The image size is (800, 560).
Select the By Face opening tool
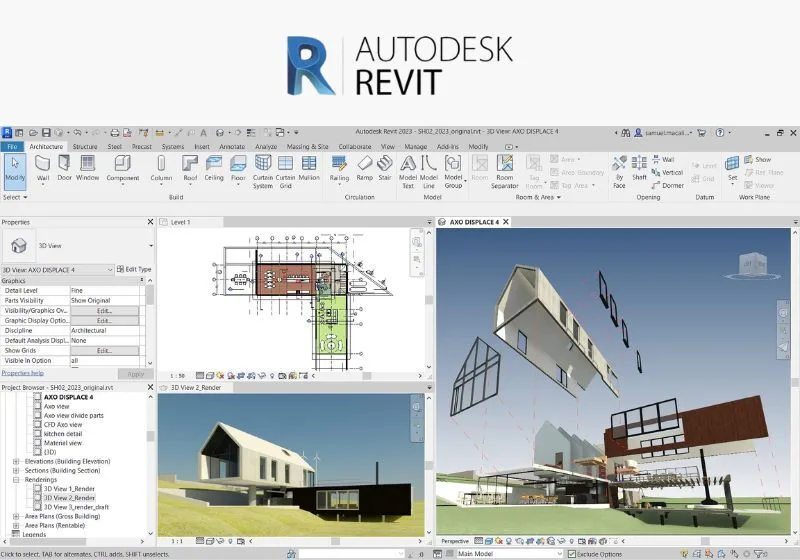619,172
